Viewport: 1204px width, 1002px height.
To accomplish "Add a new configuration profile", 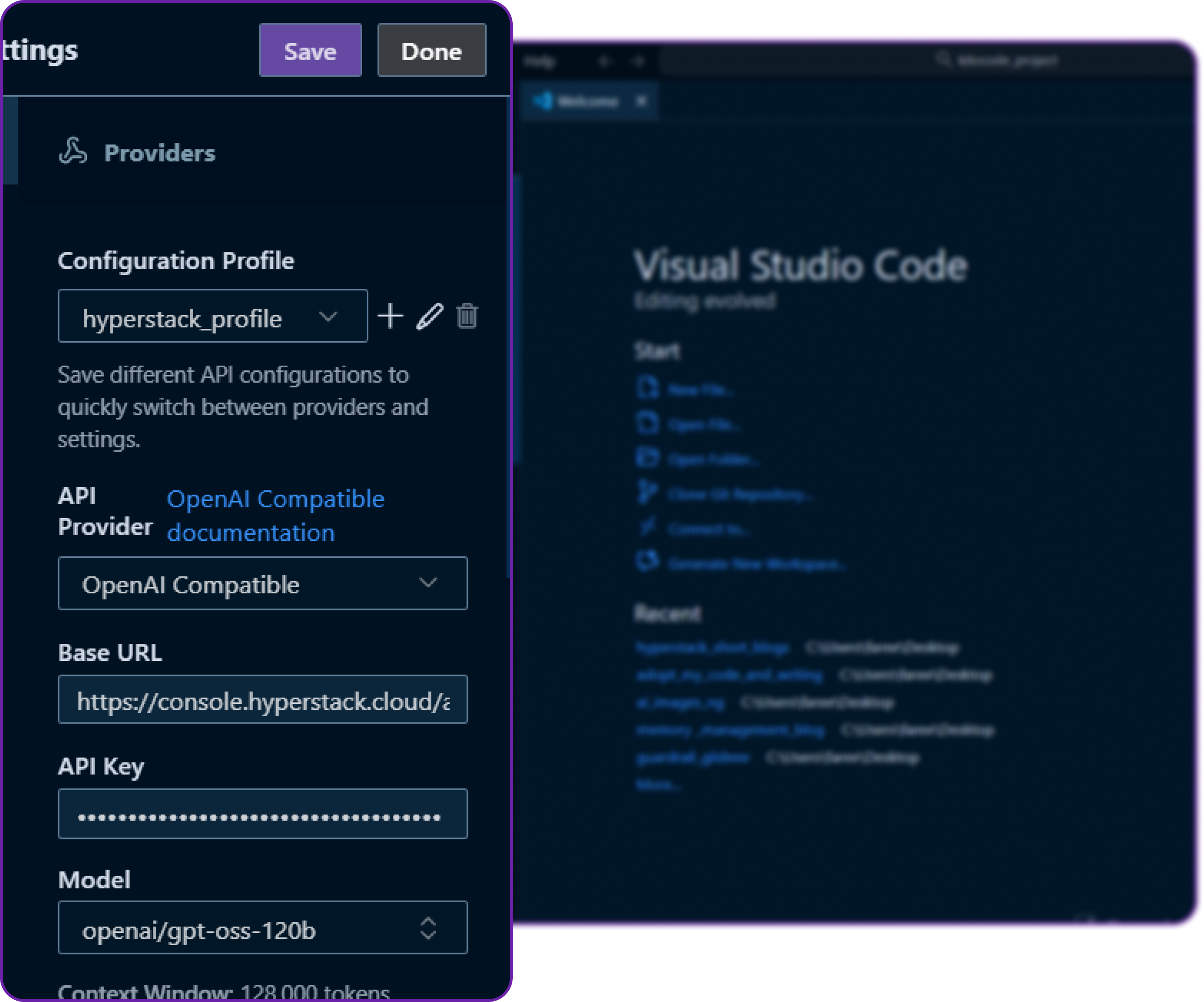I will (x=390, y=316).
